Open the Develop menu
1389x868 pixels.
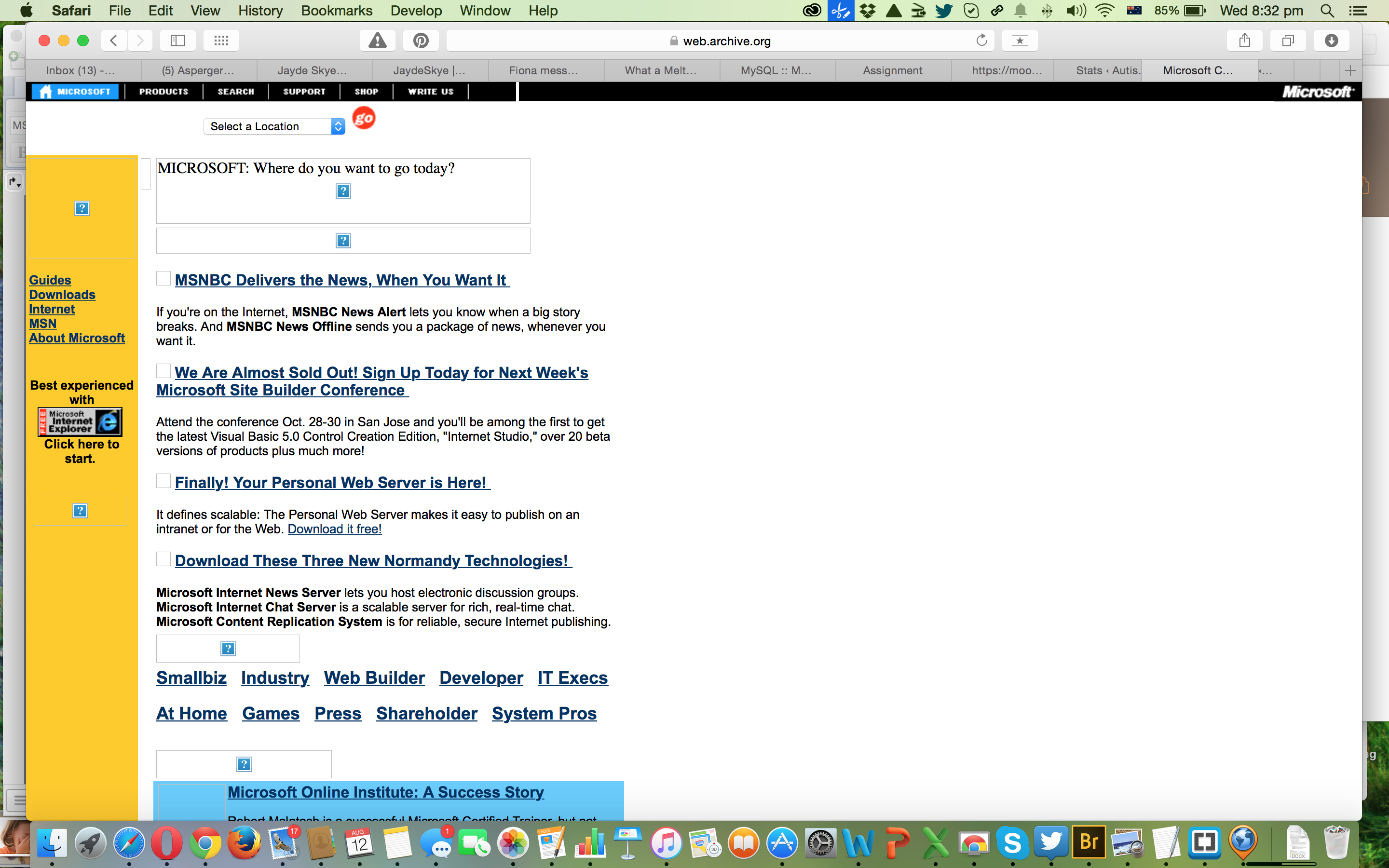tap(416, 10)
